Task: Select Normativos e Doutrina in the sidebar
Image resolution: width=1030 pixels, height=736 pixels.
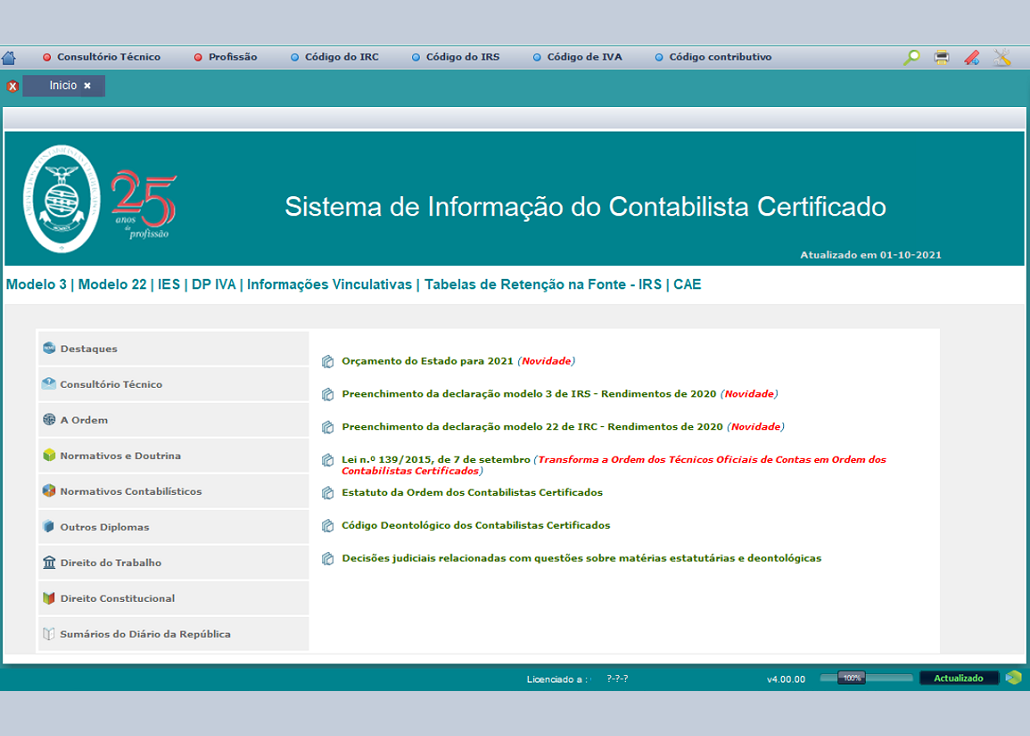Action: click(x=173, y=455)
